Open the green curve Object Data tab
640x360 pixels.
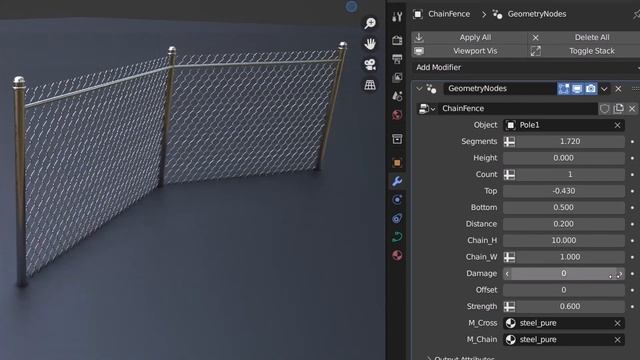point(397,237)
